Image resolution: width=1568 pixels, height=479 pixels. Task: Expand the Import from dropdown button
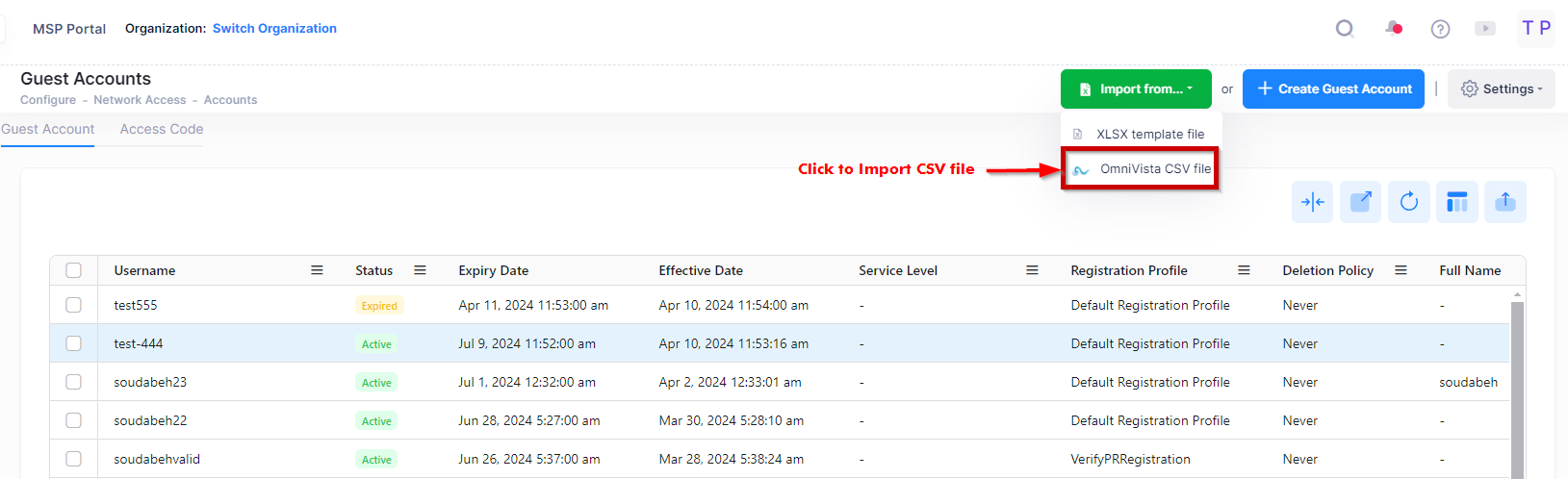pos(1136,89)
